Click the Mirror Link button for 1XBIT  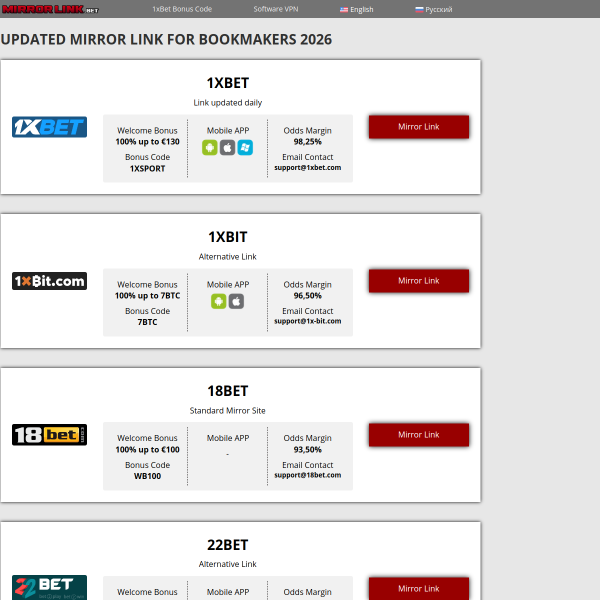pyautogui.click(x=419, y=281)
